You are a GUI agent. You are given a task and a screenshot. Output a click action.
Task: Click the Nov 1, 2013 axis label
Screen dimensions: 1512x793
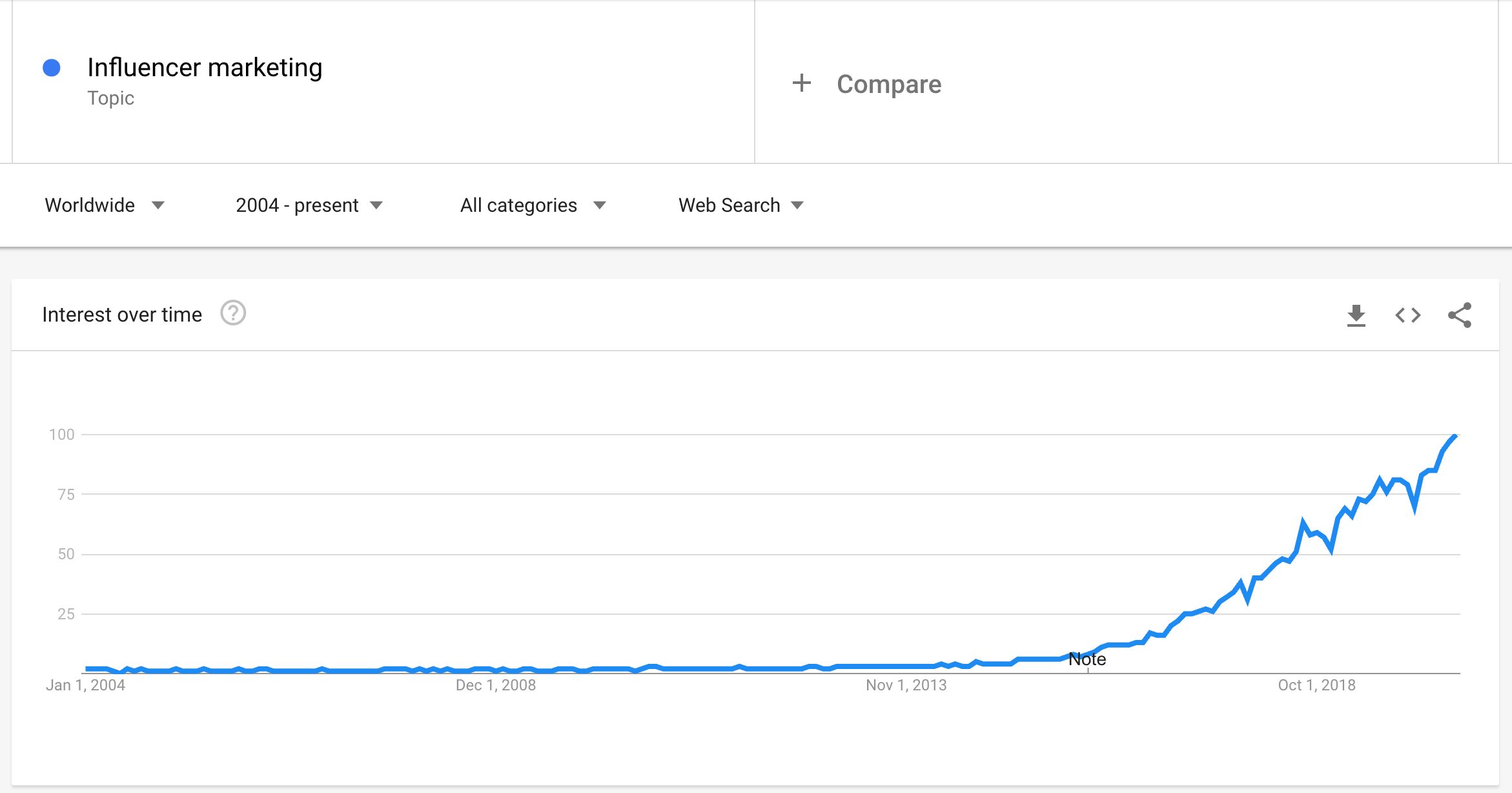[x=905, y=685]
